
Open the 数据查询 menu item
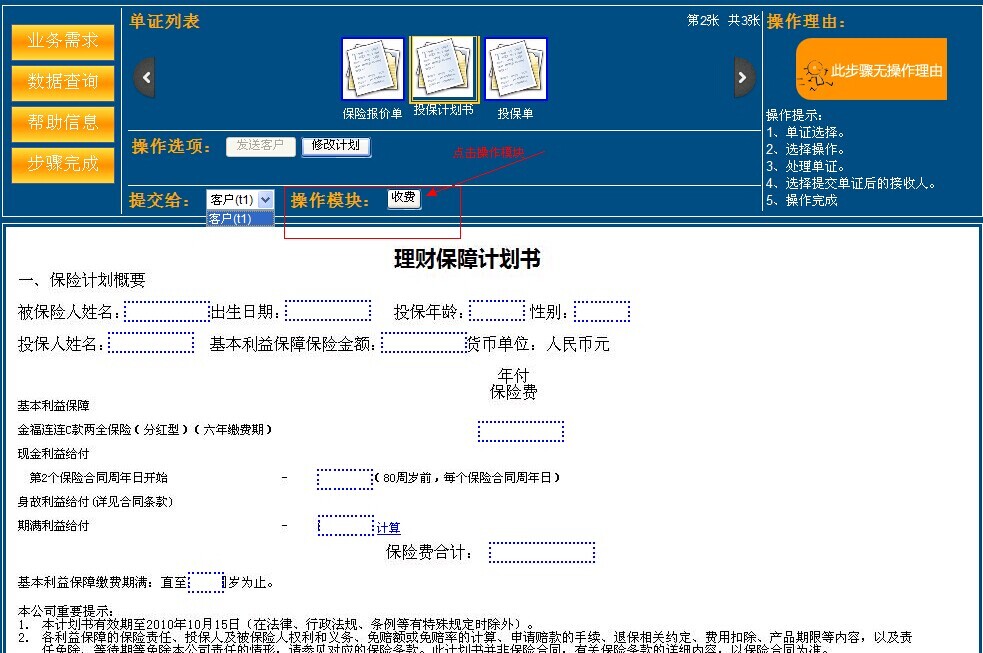(63, 82)
